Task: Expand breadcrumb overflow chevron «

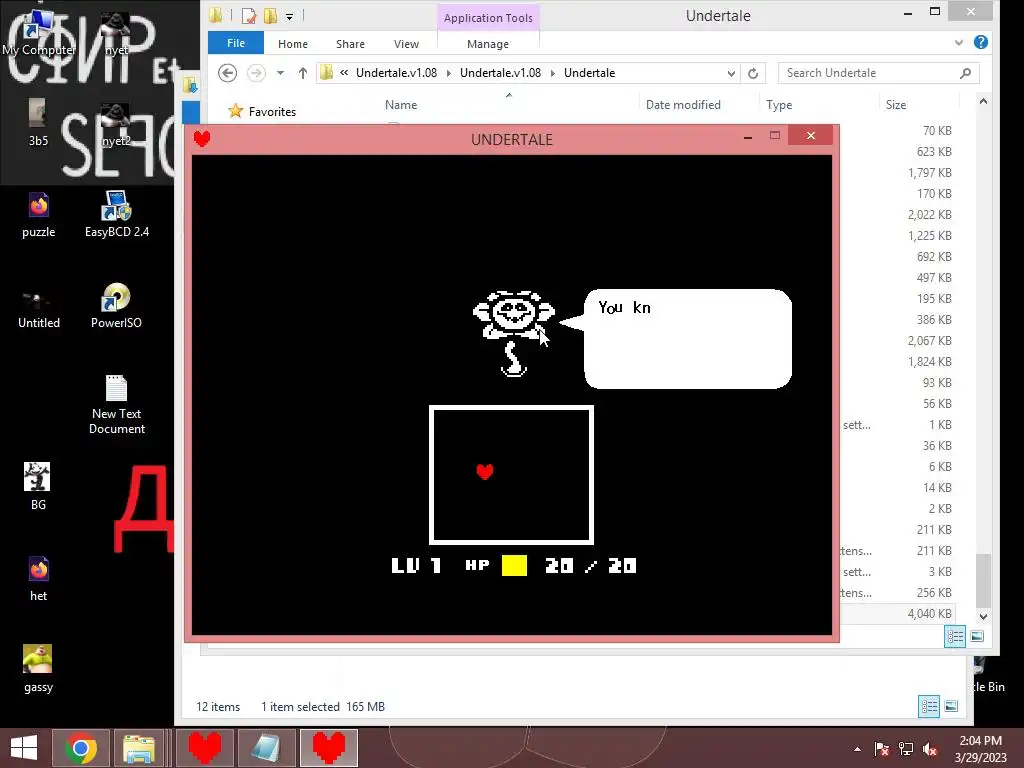Action: pyautogui.click(x=344, y=72)
